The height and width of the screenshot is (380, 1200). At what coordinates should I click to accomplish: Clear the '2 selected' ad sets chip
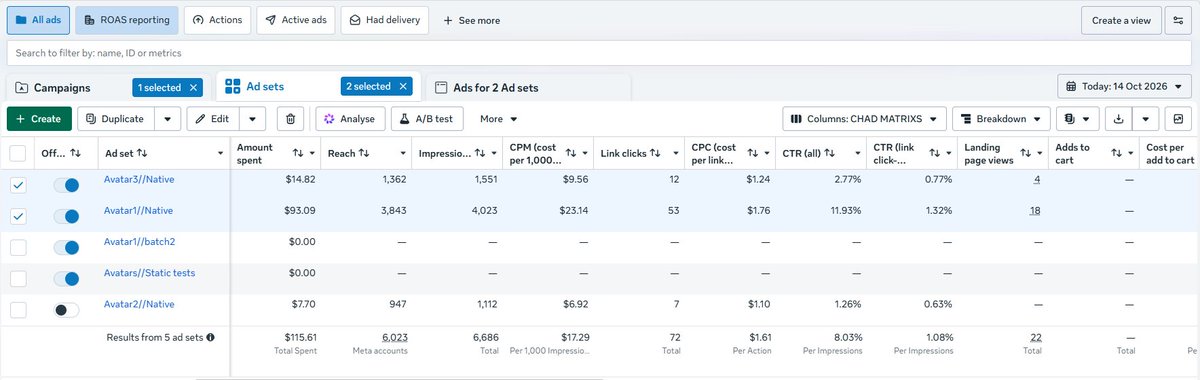402,87
